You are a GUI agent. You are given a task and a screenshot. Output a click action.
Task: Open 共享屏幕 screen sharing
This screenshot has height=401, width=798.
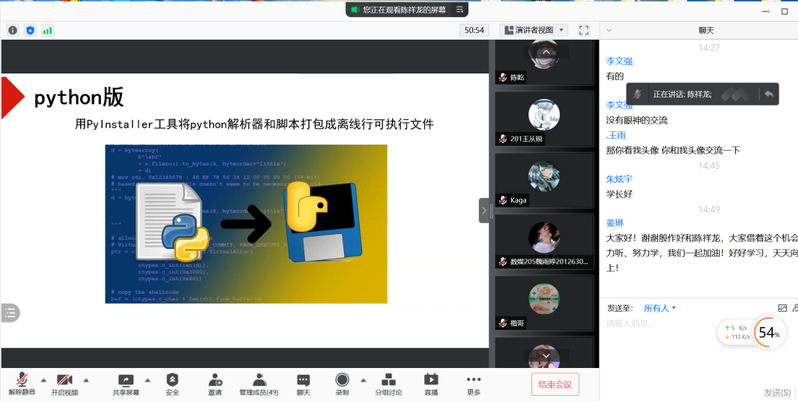pyautogui.click(x=125, y=379)
